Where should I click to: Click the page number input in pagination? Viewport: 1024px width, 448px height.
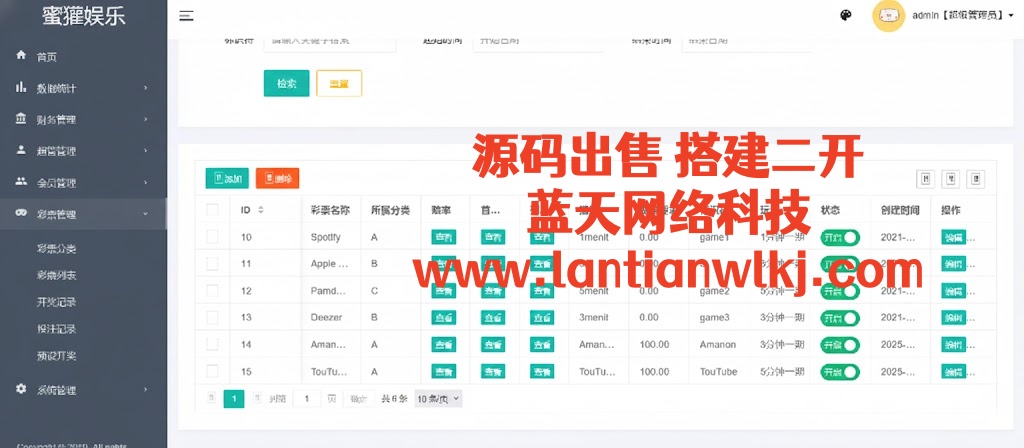(x=307, y=398)
